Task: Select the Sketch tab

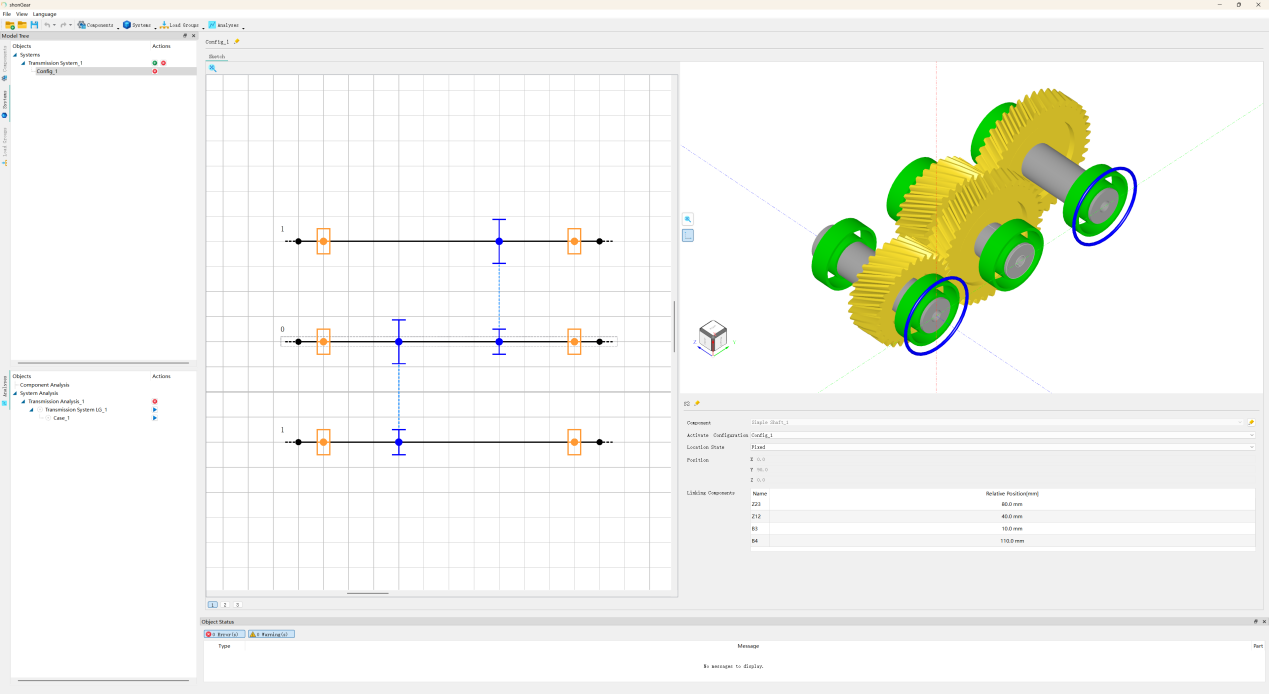Action: pos(216,57)
